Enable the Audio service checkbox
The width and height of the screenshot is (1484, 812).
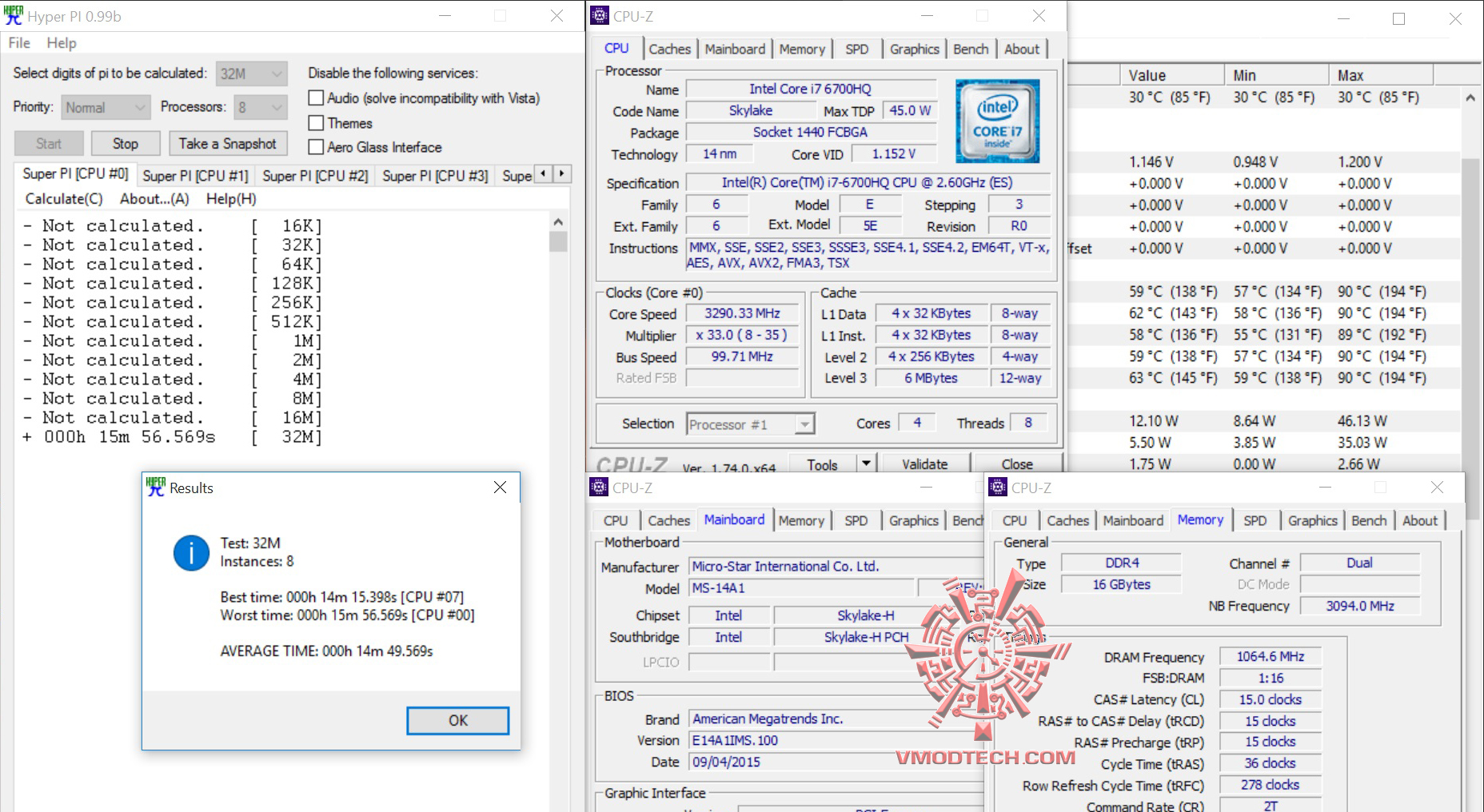pyautogui.click(x=317, y=98)
